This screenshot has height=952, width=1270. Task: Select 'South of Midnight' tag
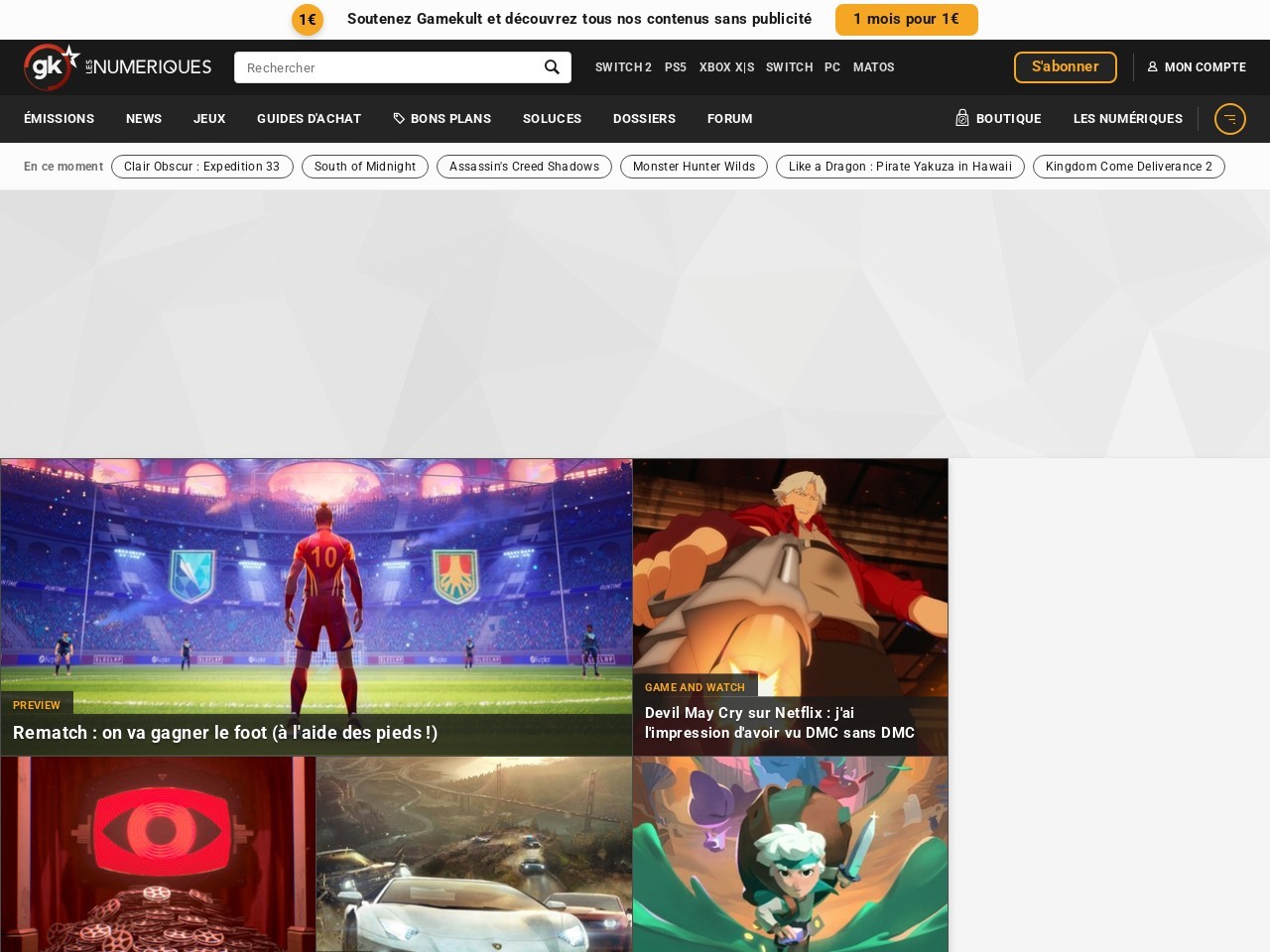point(365,167)
